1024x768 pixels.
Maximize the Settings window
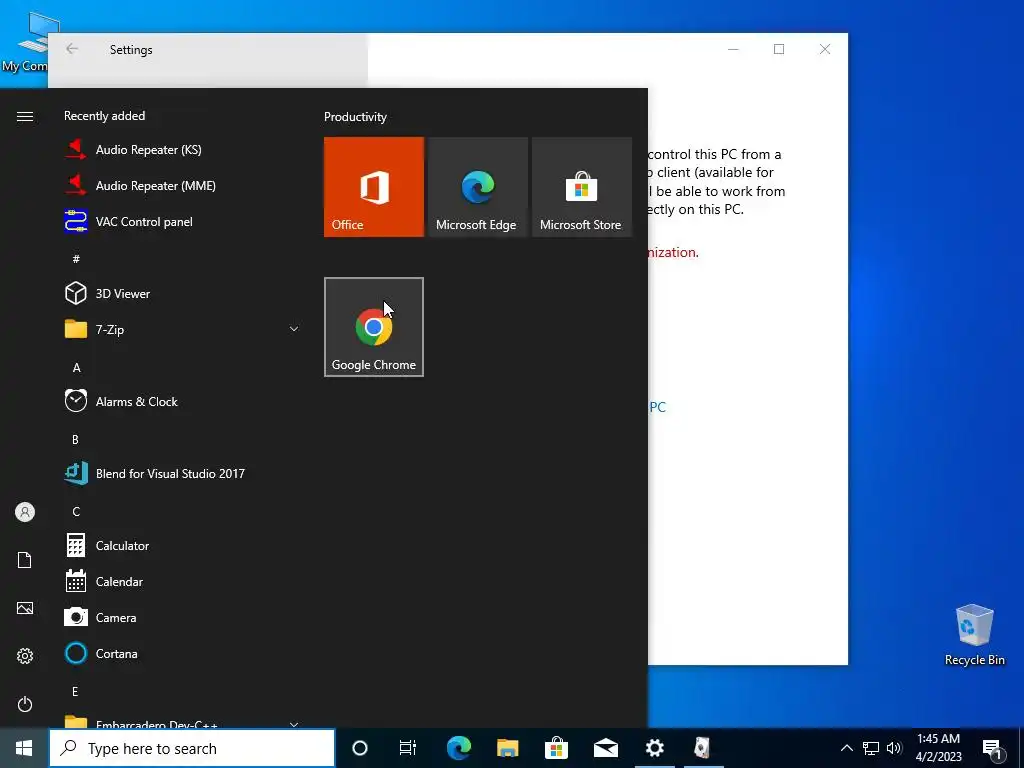(x=778, y=49)
